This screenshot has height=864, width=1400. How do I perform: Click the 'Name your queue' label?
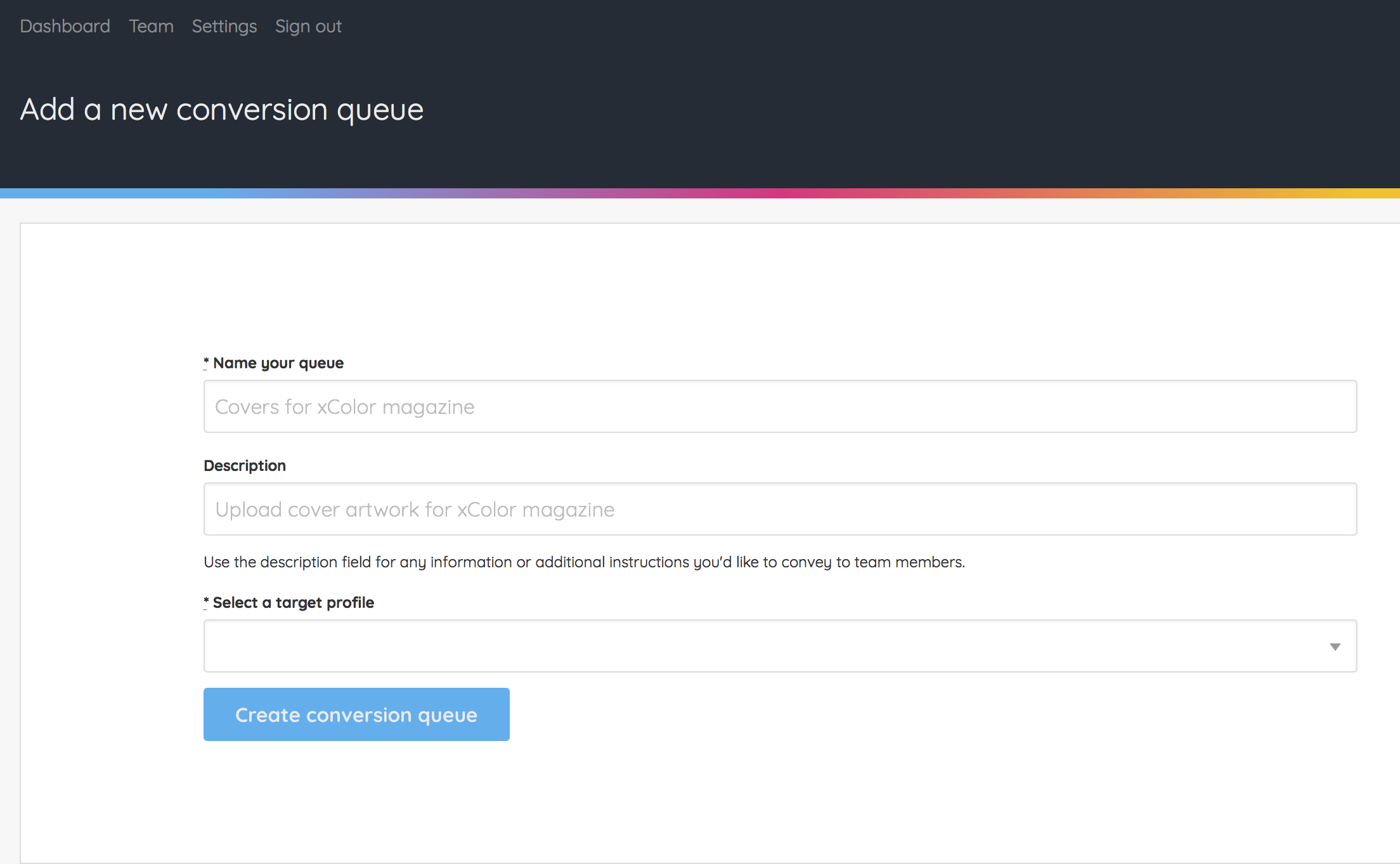(278, 363)
